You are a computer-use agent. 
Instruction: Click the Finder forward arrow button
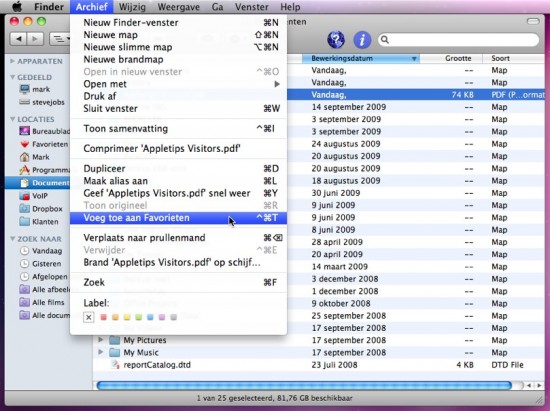click(x=35, y=39)
